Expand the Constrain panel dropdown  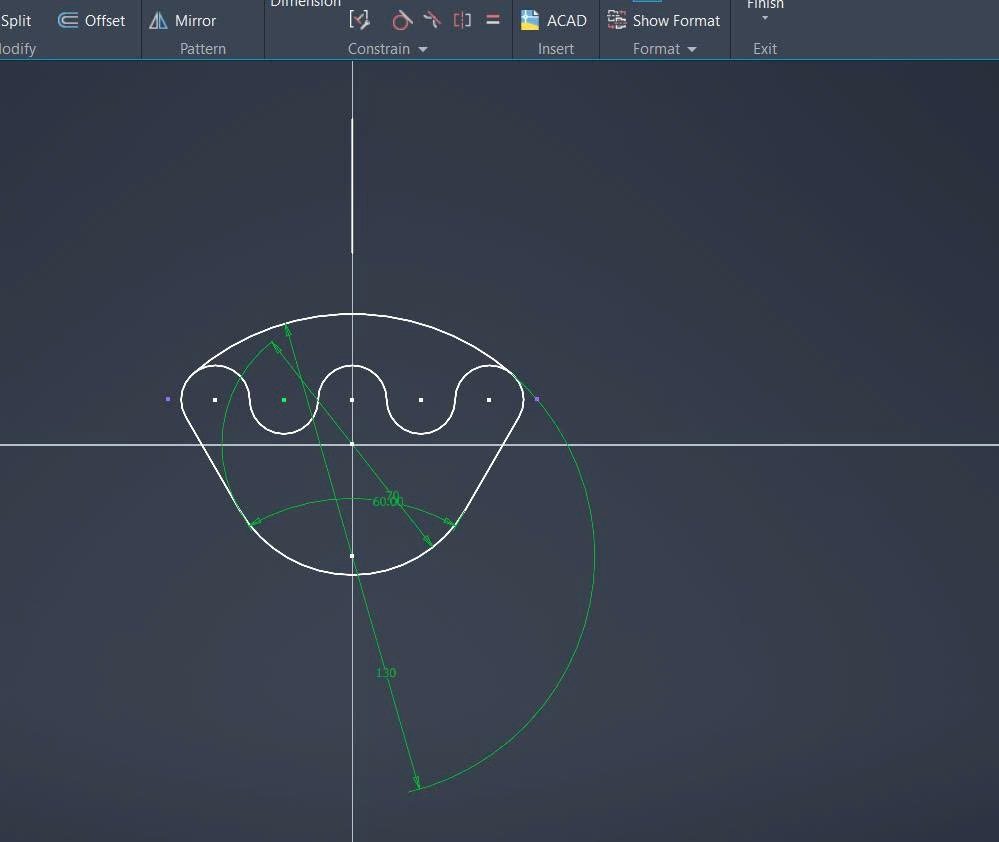423,49
